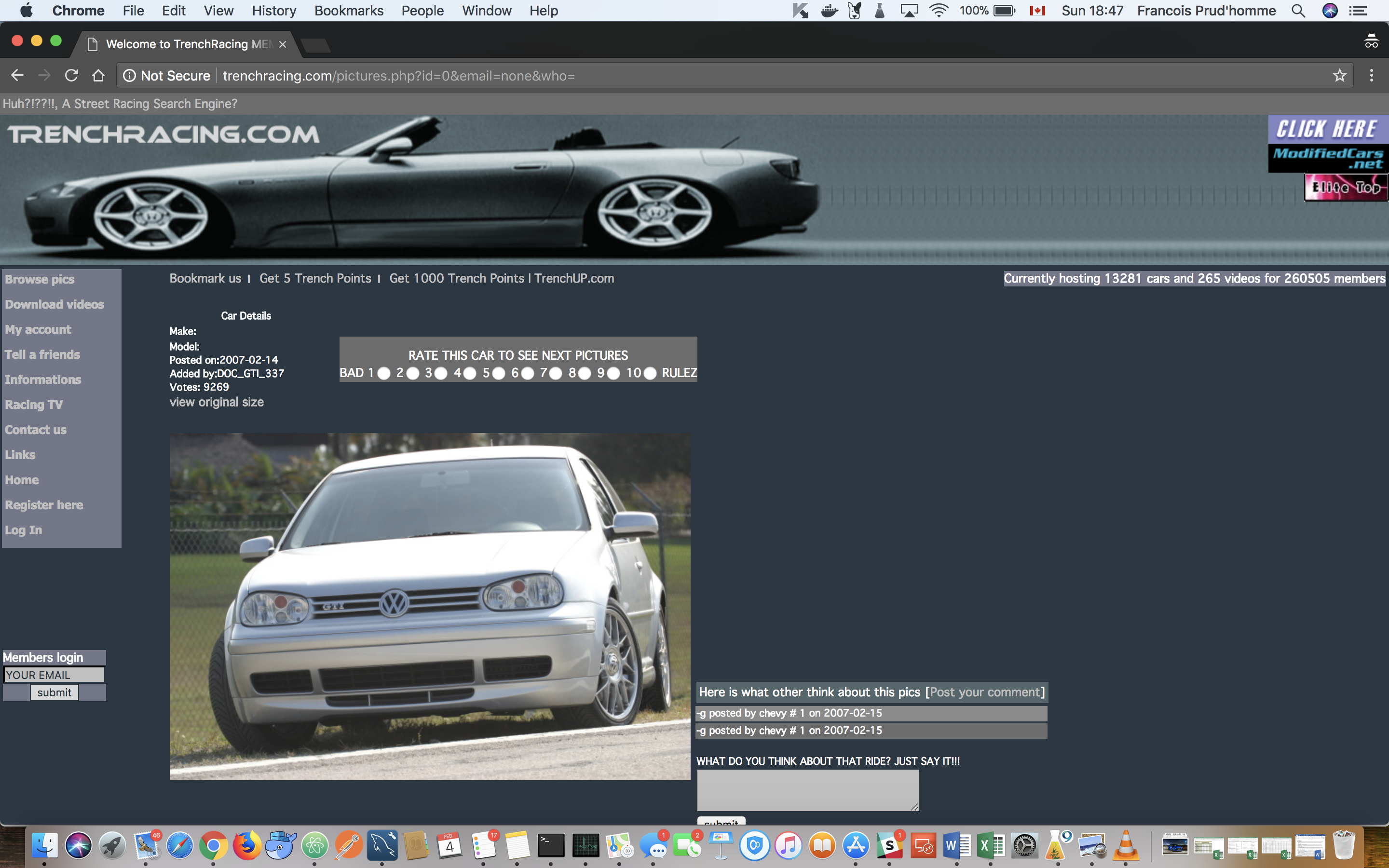
Task: Open Launchpad rocket icon in dock
Action: [x=112, y=845]
